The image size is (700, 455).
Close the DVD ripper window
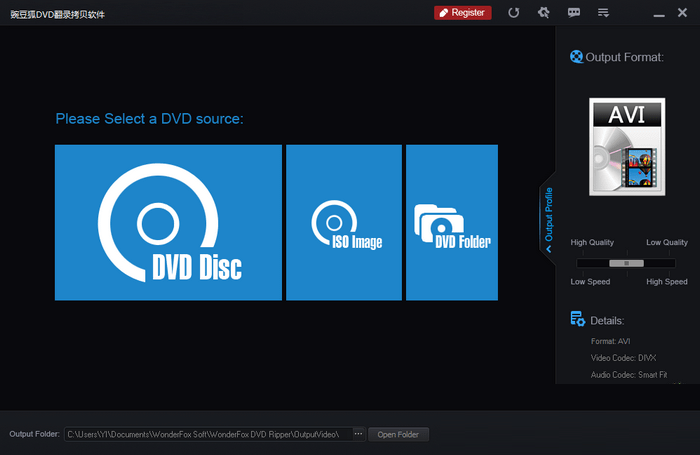[x=684, y=13]
